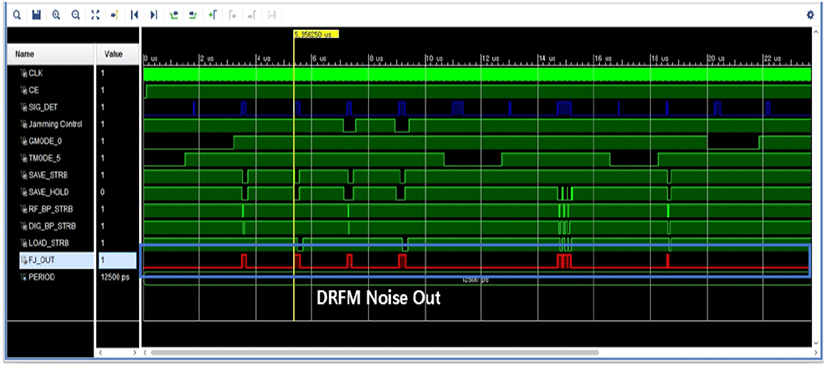Zoom out of the waveform

pyautogui.click(x=75, y=15)
